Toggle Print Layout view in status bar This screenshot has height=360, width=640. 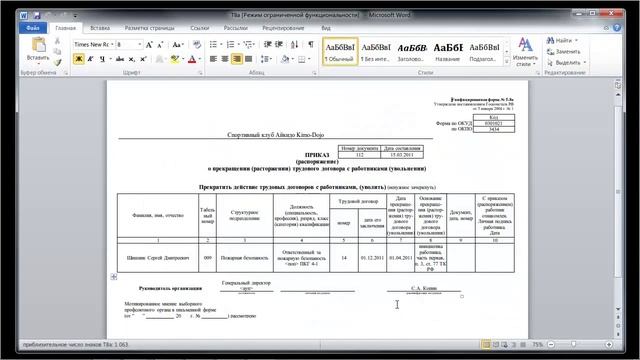pos(486,345)
